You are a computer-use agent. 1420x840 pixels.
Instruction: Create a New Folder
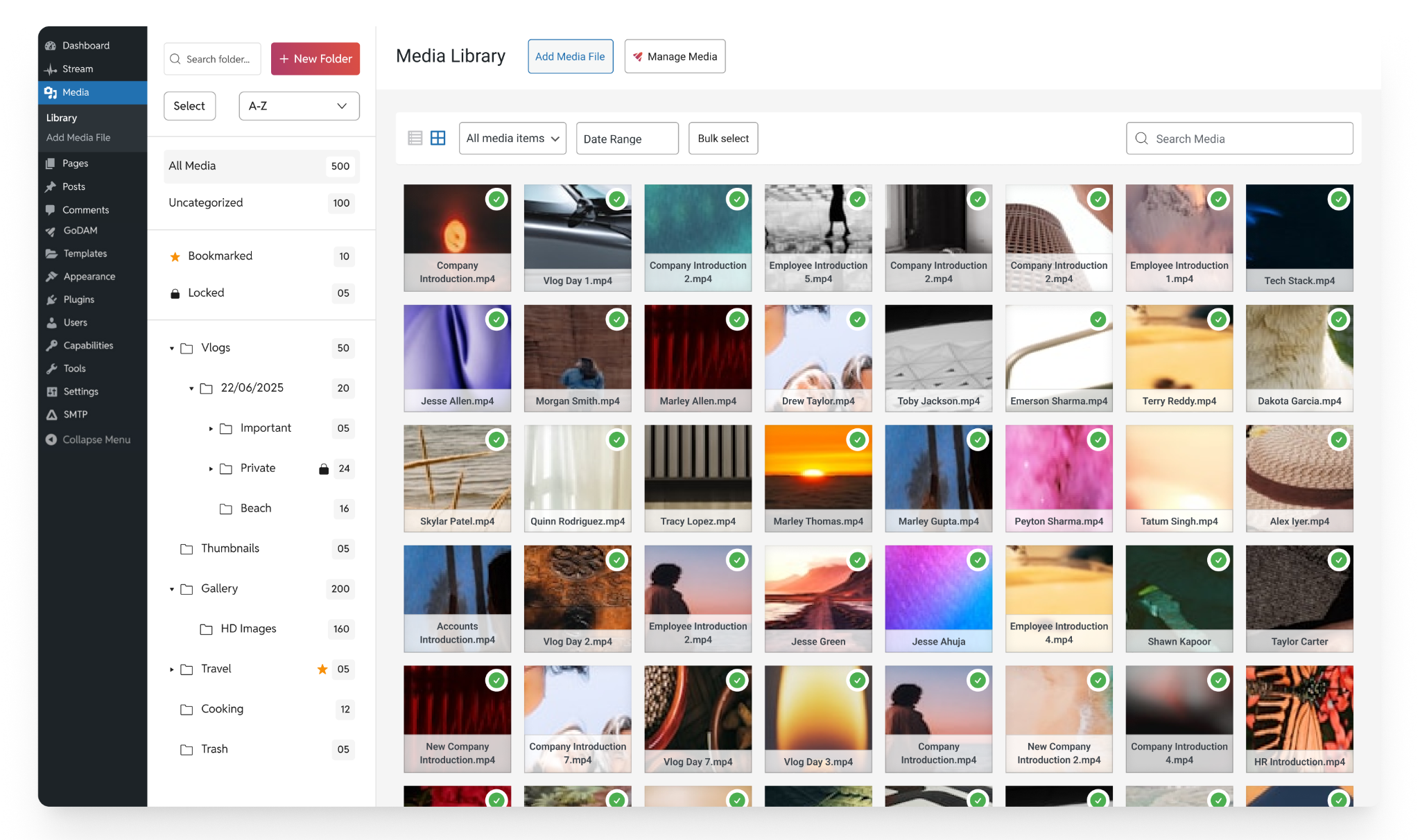coord(315,59)
